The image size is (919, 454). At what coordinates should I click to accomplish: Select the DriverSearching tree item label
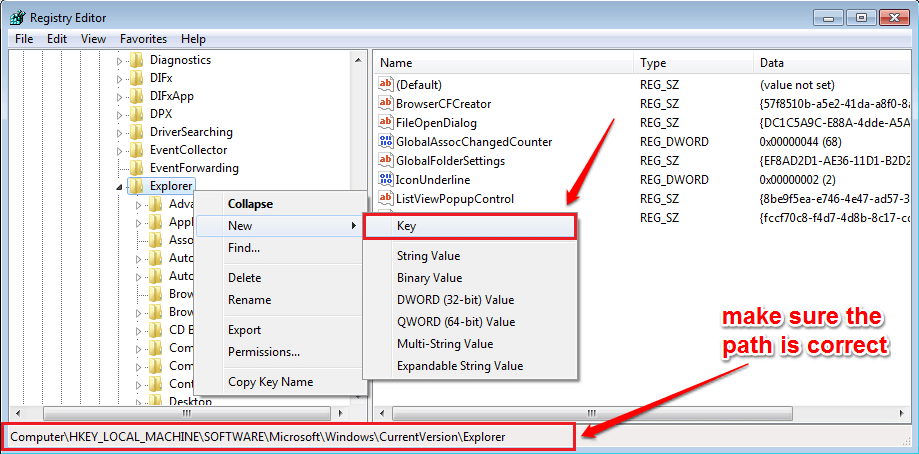(x=191, y=132)
